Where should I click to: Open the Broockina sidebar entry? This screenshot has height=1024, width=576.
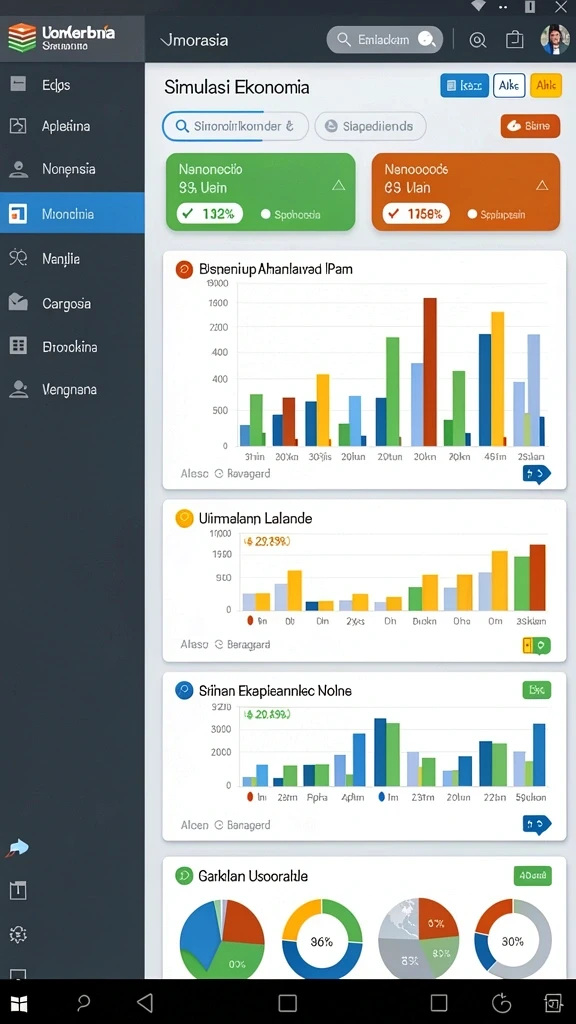[x=72, y=347]
